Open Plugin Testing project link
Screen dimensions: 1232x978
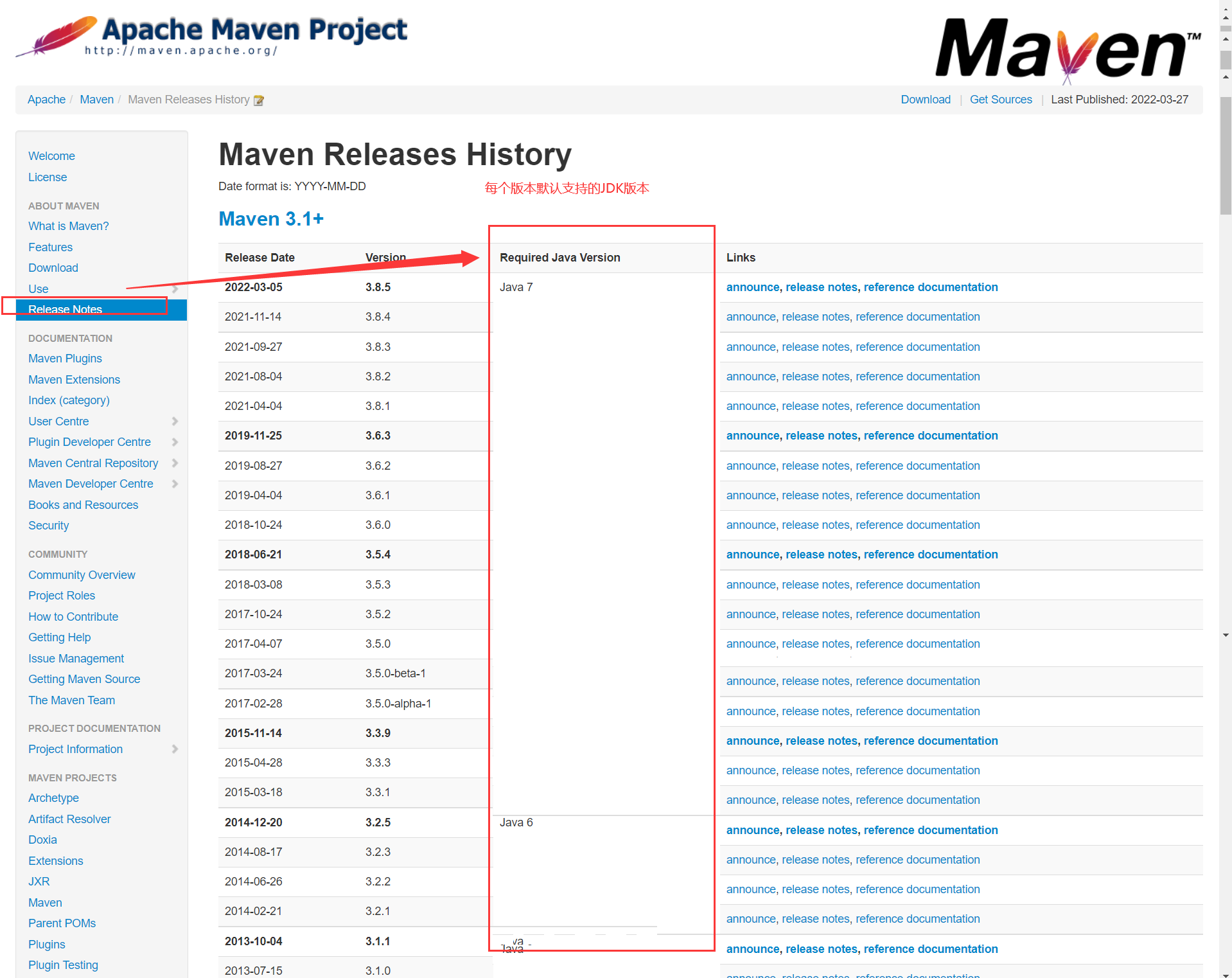click(63, 965)
